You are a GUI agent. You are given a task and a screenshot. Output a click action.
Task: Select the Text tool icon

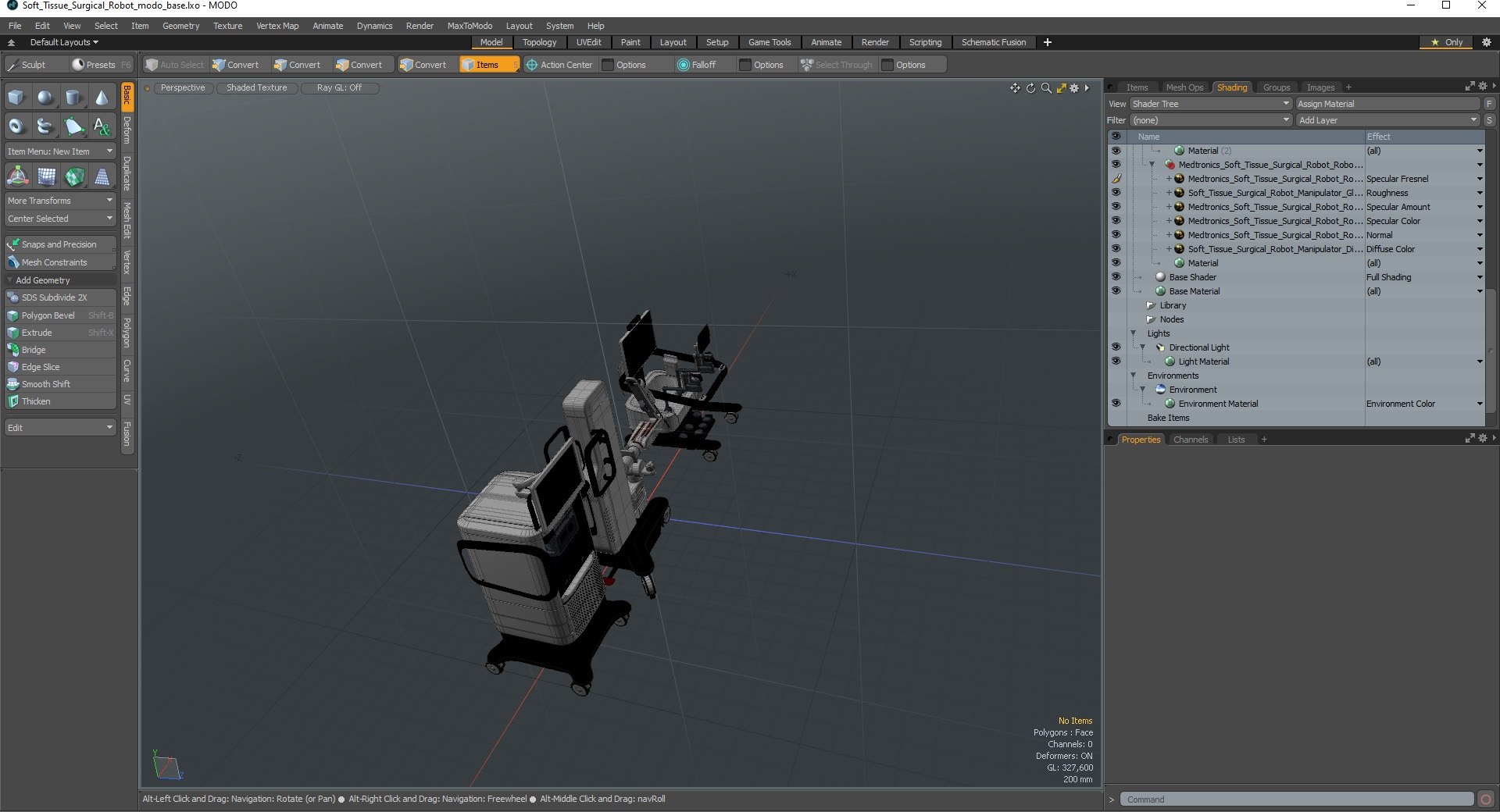tap(102, 126)
